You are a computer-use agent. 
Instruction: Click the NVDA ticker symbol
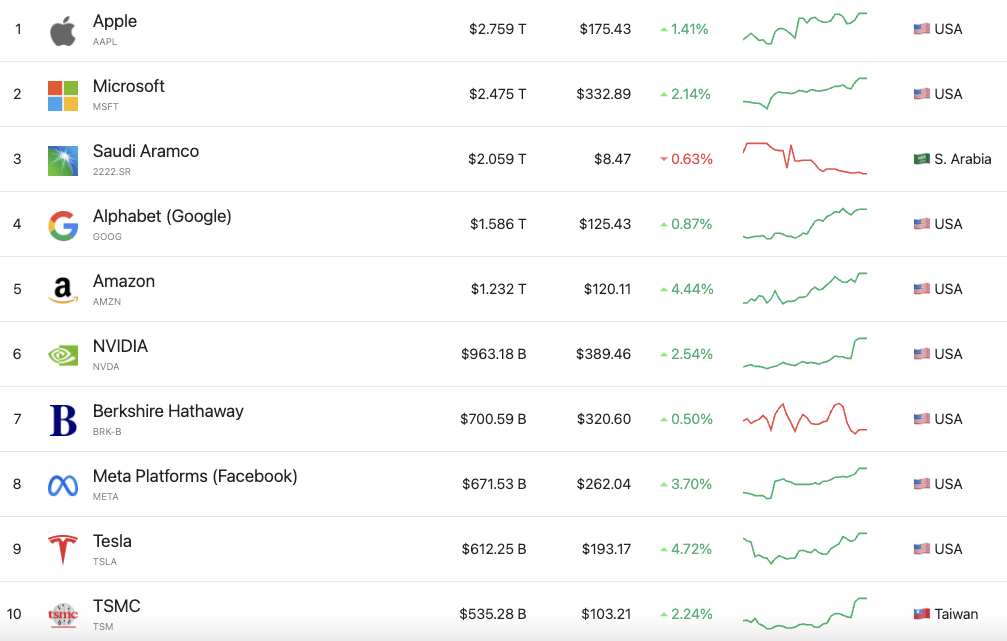(x=106, y=367)
